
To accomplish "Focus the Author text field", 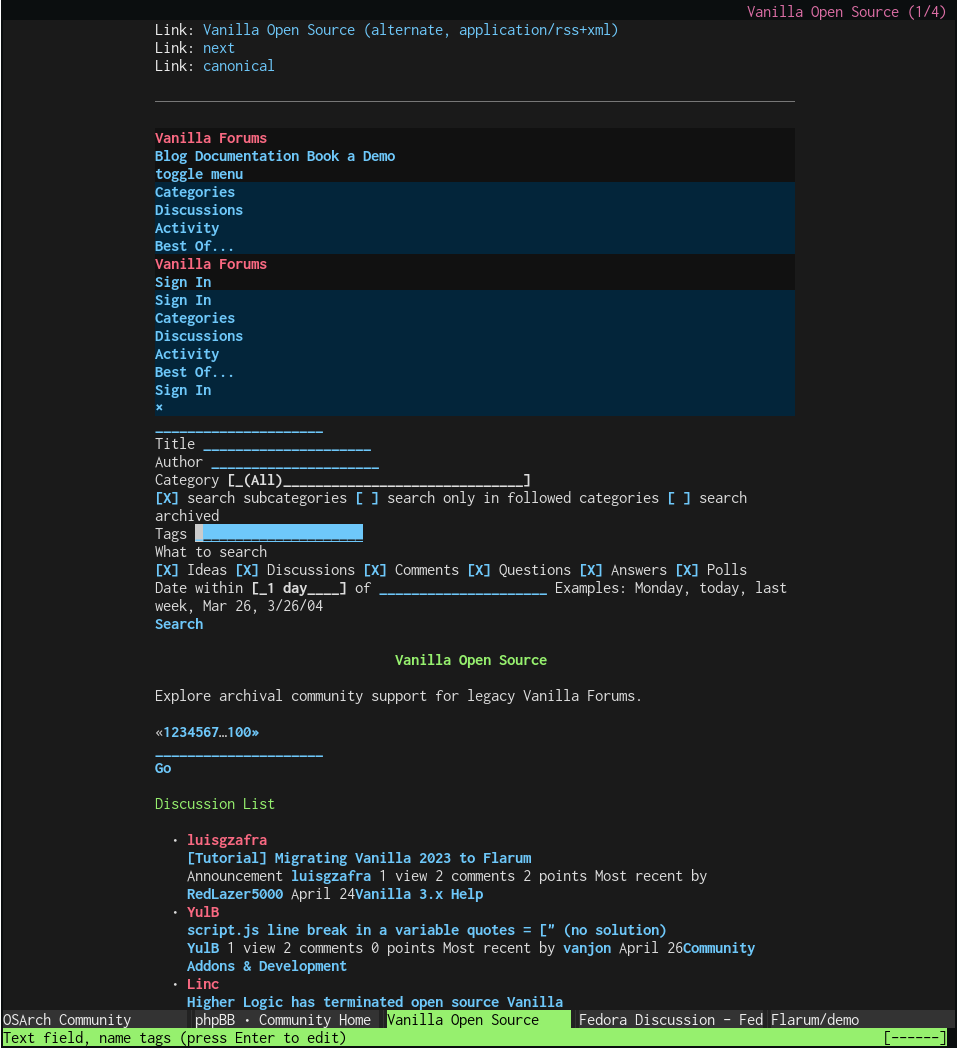I will [295, 462].
